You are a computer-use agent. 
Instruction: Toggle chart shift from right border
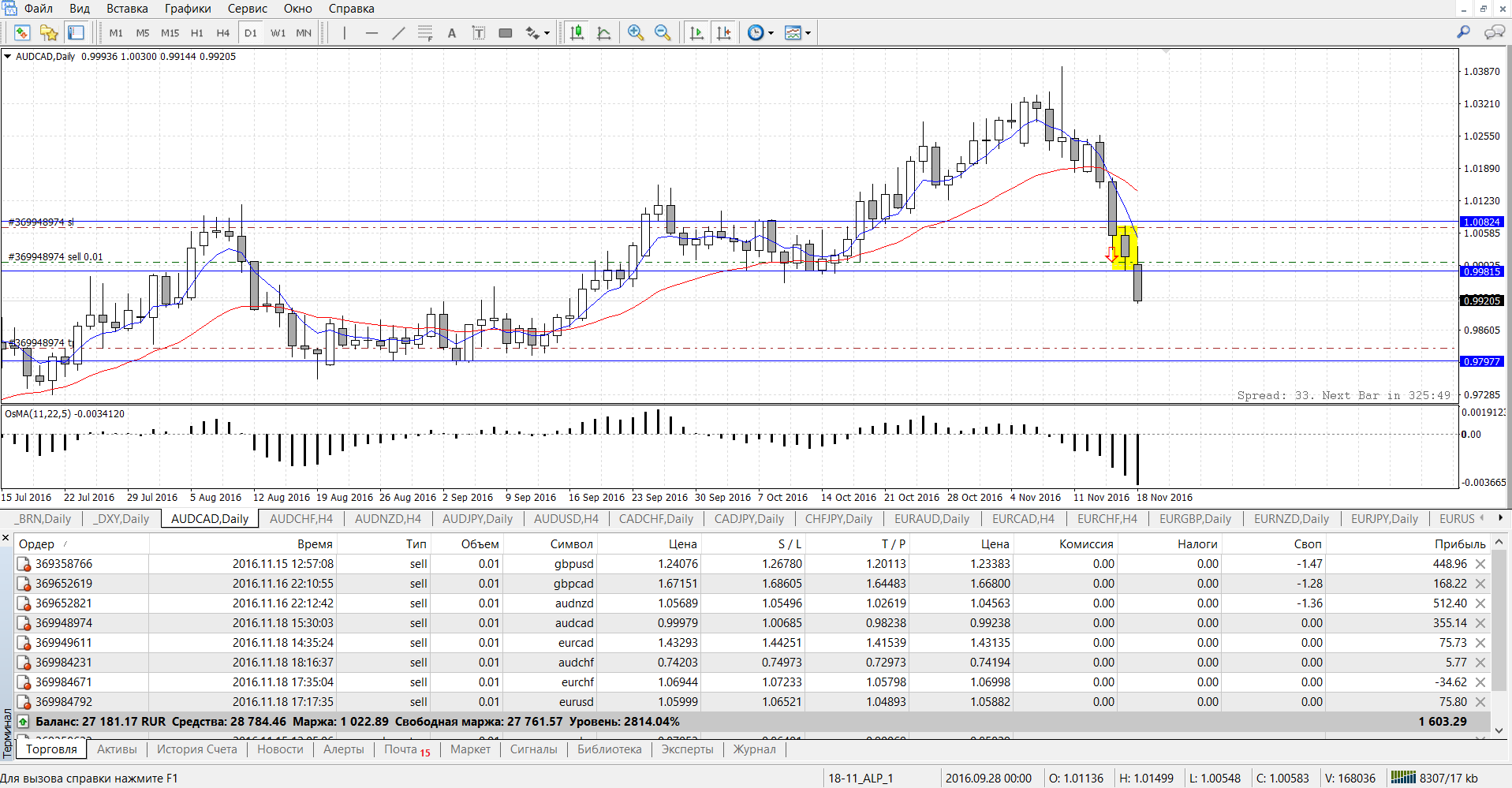(723, 32)
